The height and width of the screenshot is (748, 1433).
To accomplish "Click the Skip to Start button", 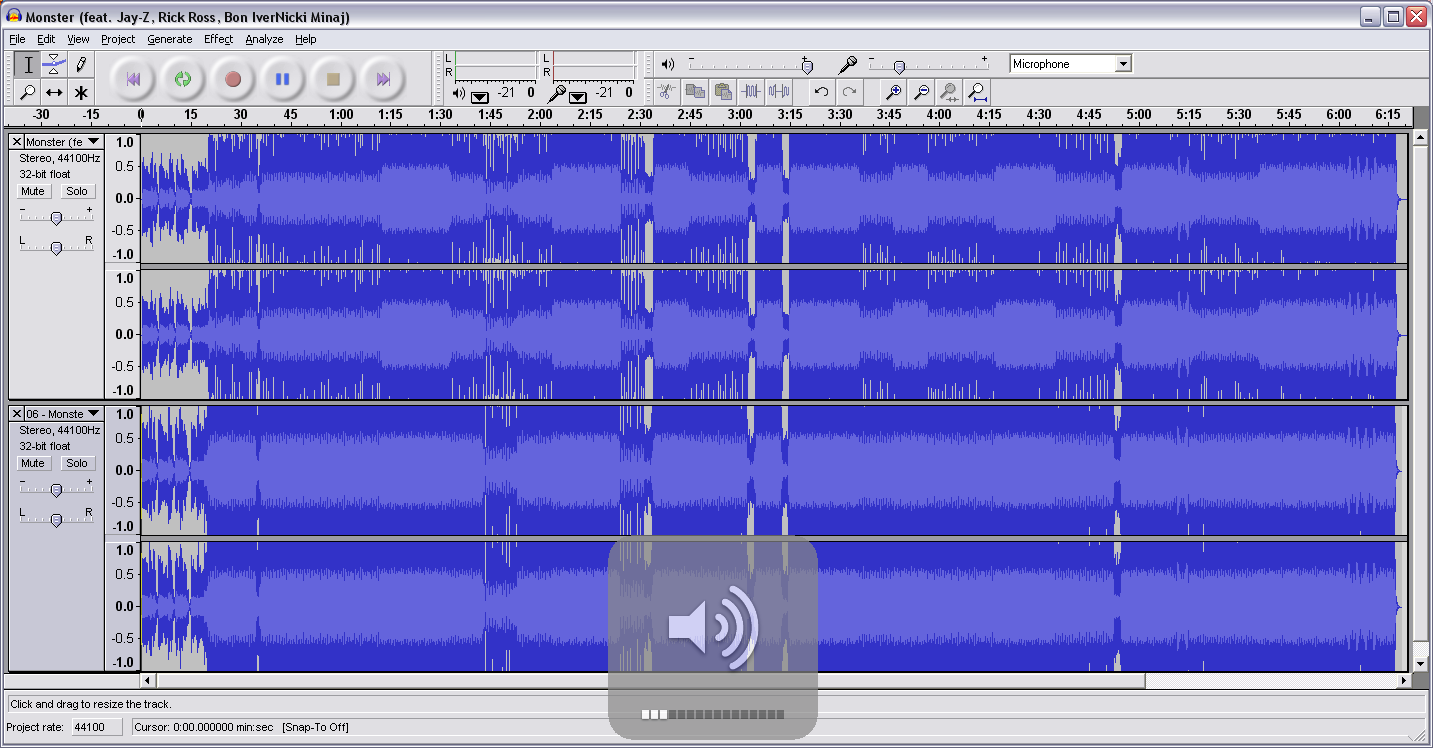I will point(133,79).
